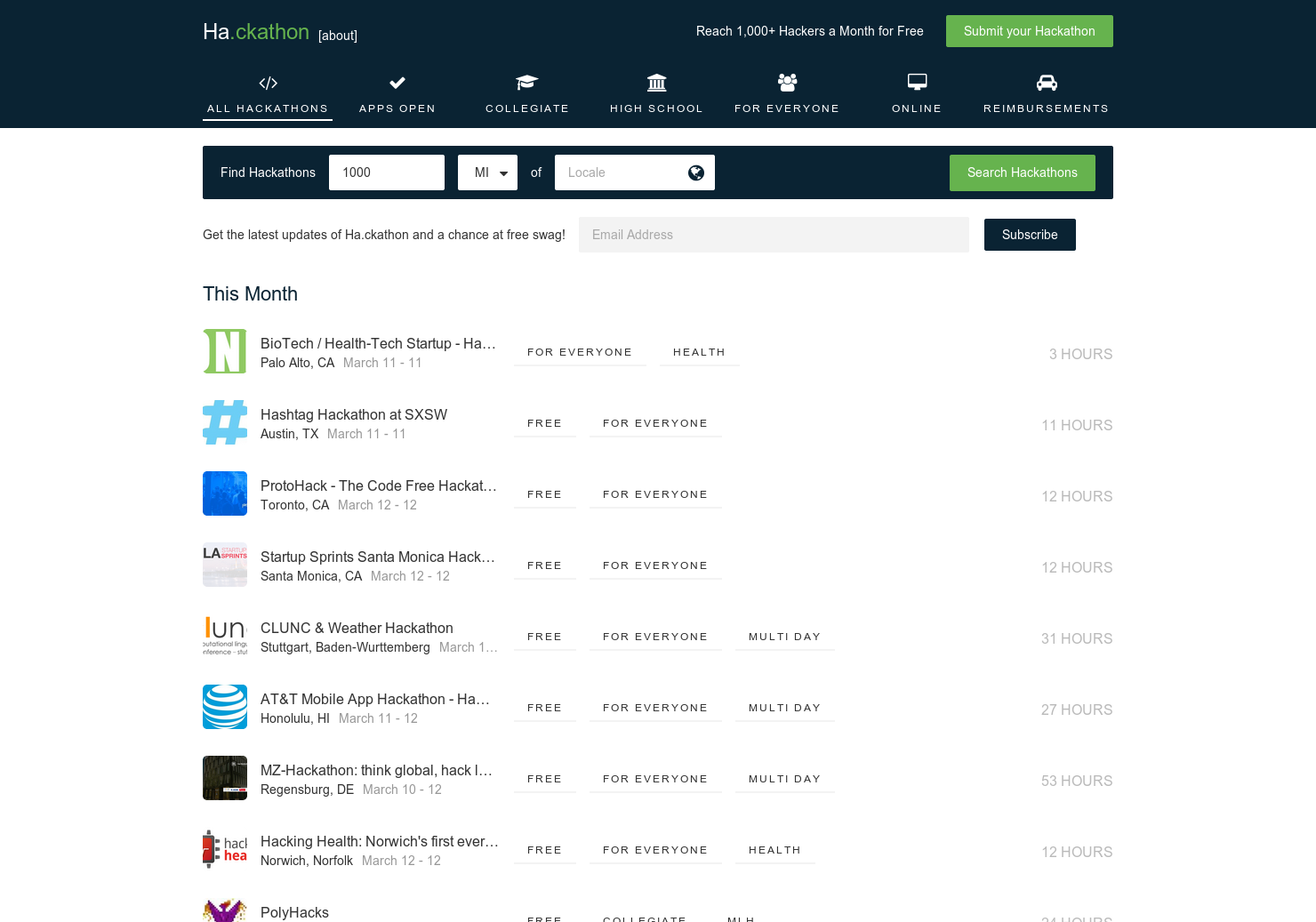Open AT&T Mobile App Hackathon title
The image size is (1316, 922).
(x=375, y=699)
